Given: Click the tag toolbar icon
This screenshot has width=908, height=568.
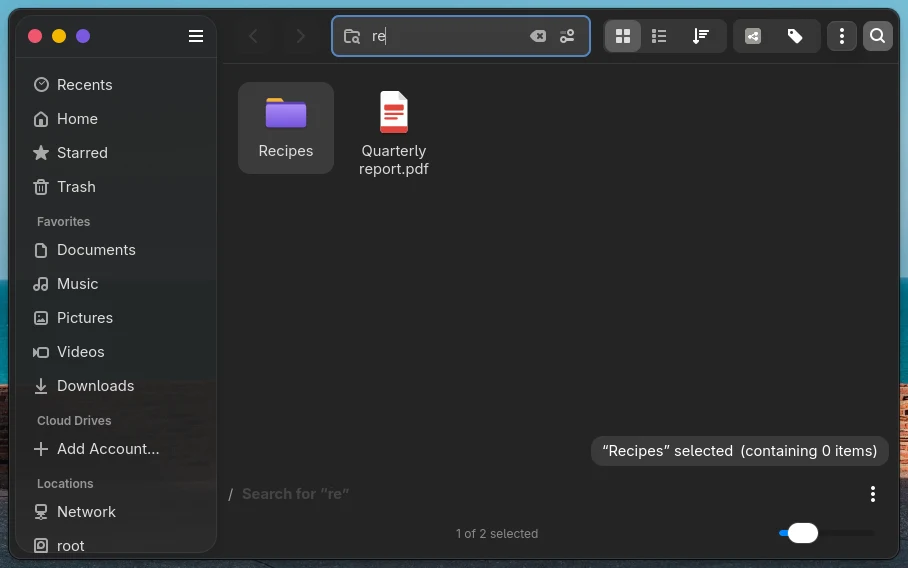Looking at the screenshot, I should point(795,36).
